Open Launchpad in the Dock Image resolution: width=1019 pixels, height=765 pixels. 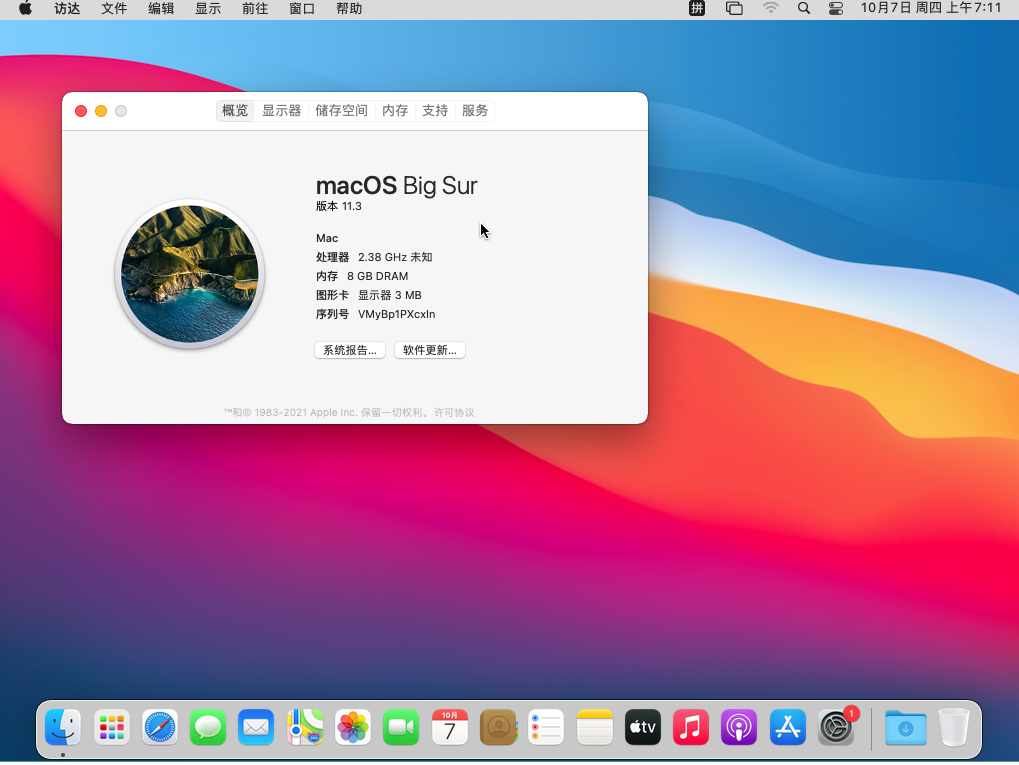pyautogui.click(x=112, y=727)
